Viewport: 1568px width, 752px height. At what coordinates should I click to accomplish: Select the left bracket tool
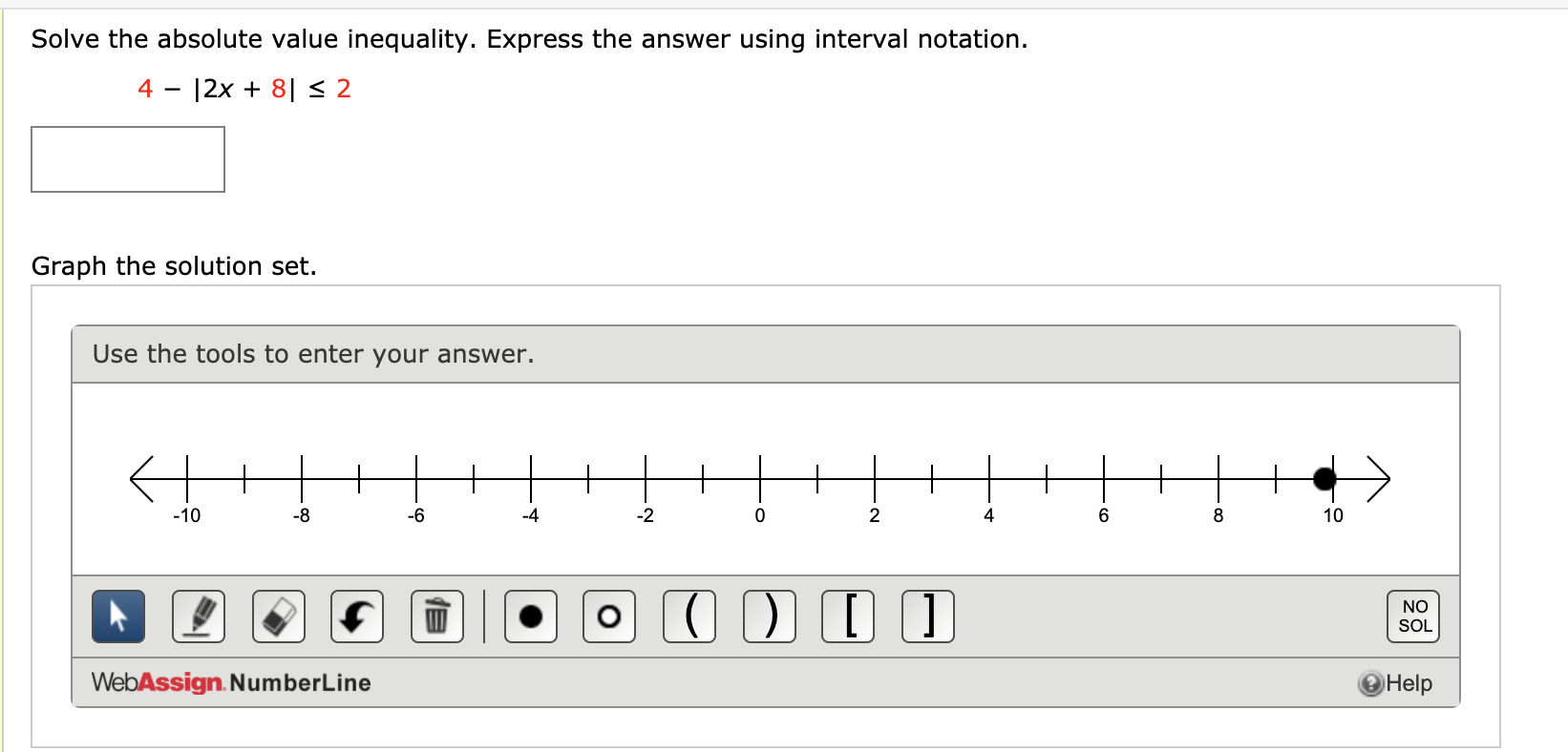point(847,616)
